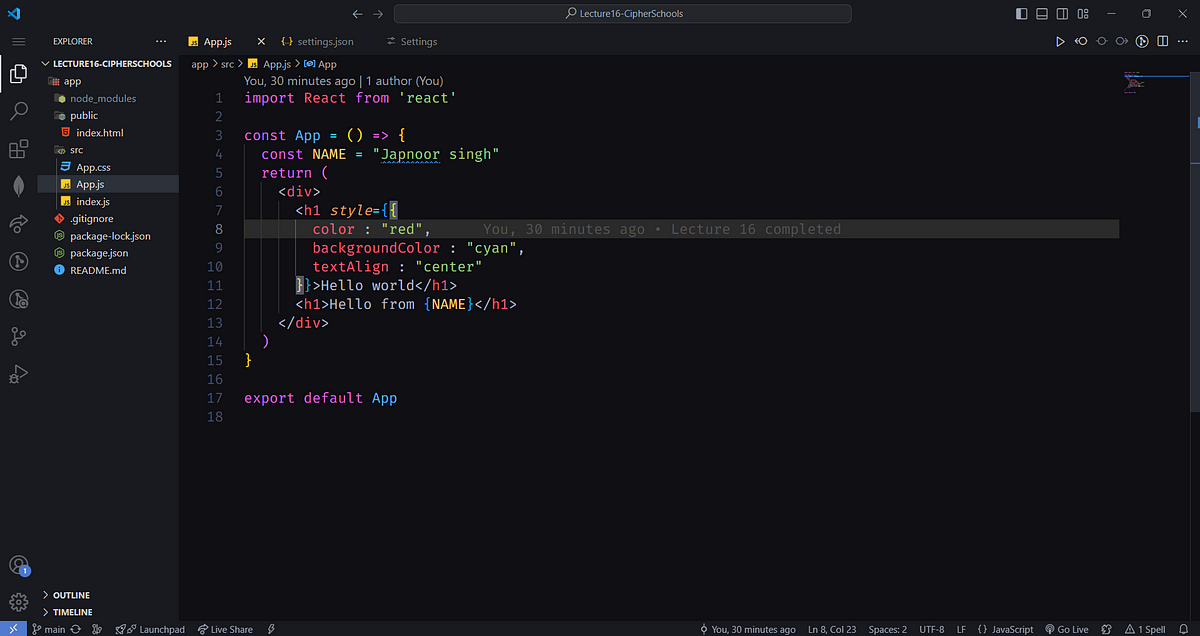Click Ln 8, Col 23 position indicator
This screenshot has height=636, width=1200.
830,629
